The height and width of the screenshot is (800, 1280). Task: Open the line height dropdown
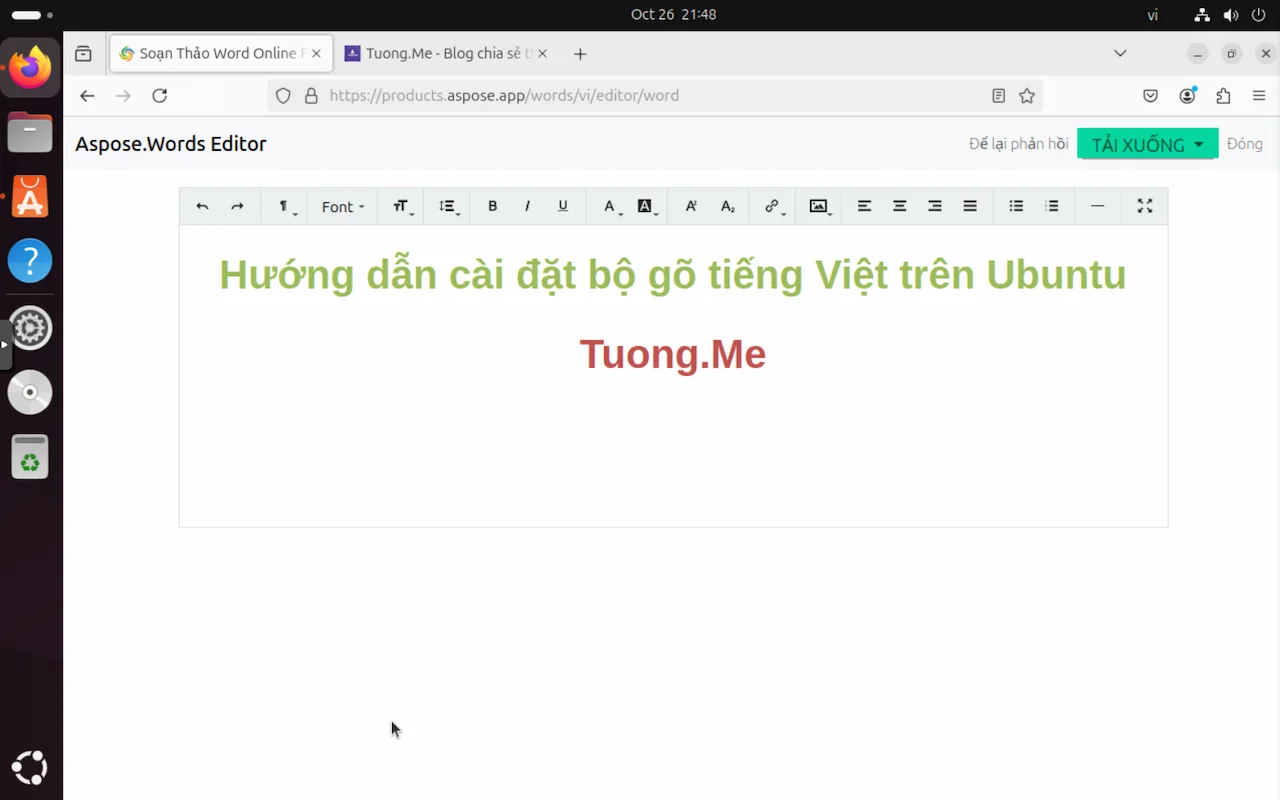(449, 206)
